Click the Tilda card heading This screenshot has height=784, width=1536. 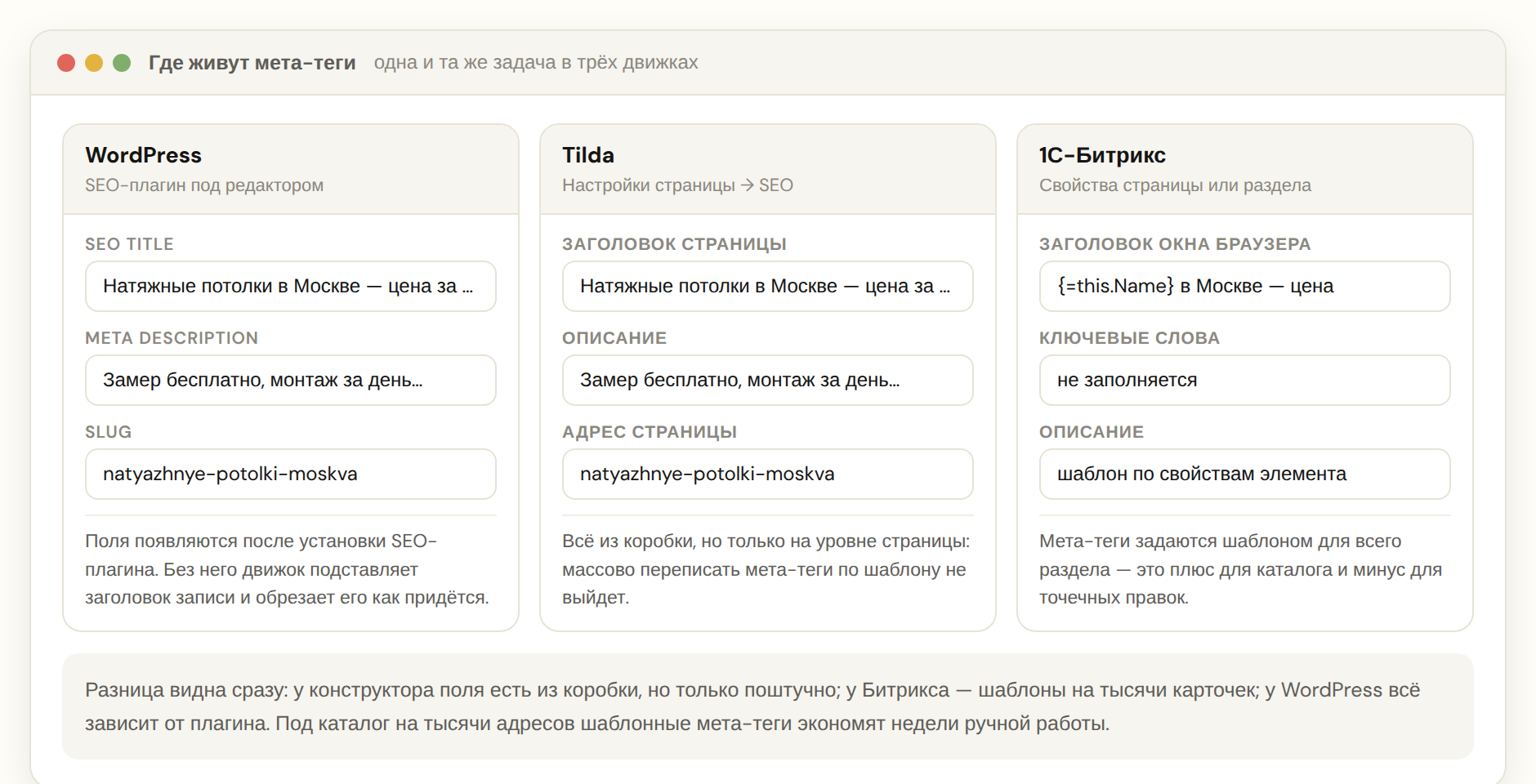(588, 155)
